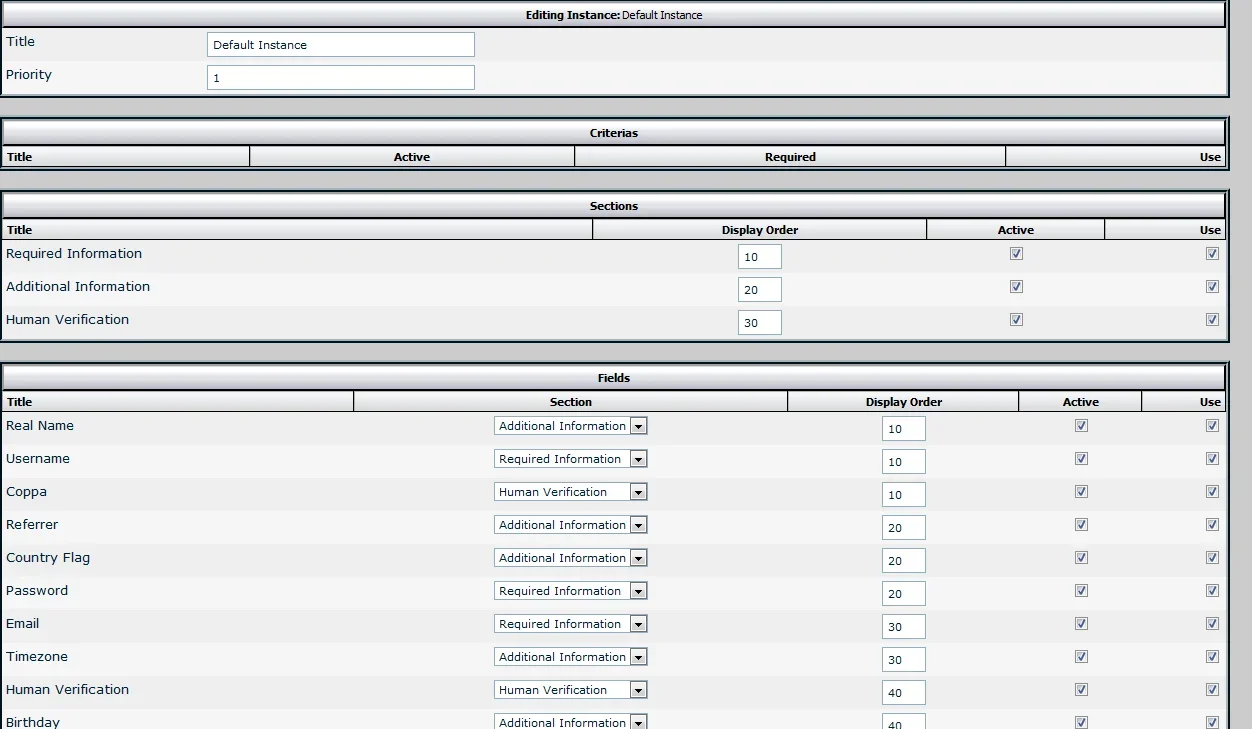
Task: Toggle Use checkbox for Additional Information section
Action: [x=1212, y=287]
